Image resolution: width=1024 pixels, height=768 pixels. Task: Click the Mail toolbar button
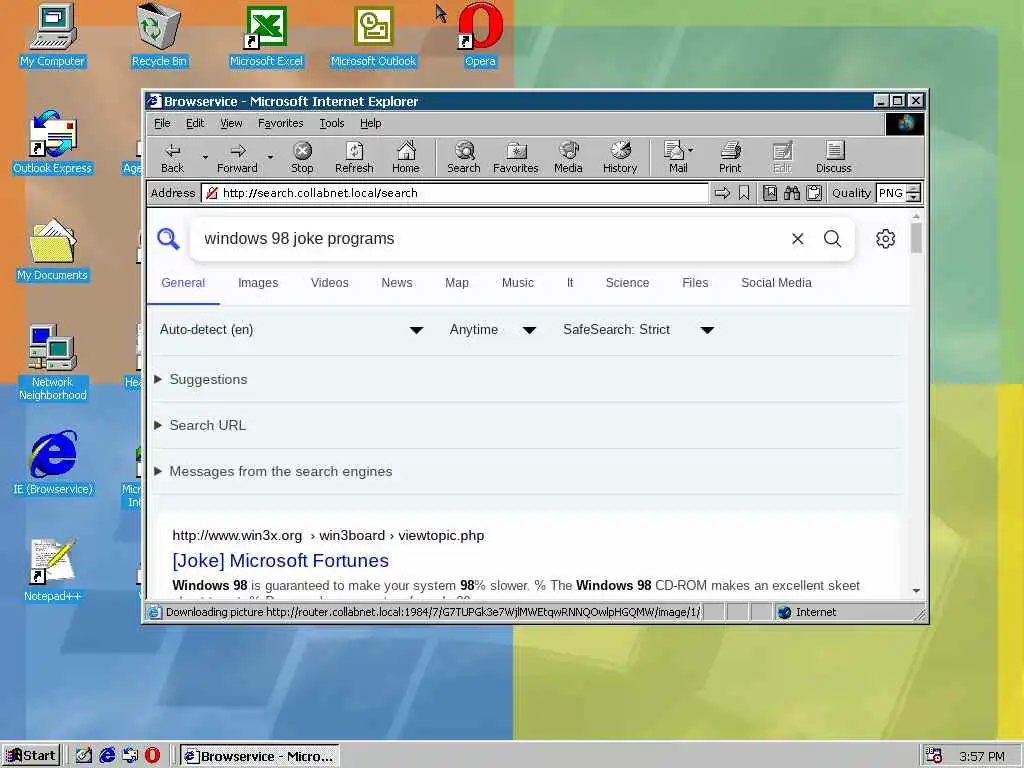[x=675, y=158]
